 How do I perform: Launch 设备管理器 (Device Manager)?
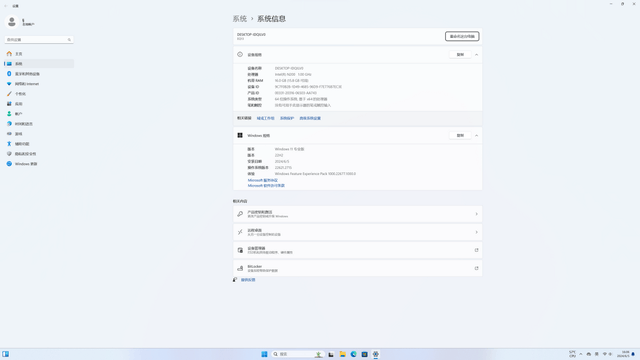coord(358,250)
